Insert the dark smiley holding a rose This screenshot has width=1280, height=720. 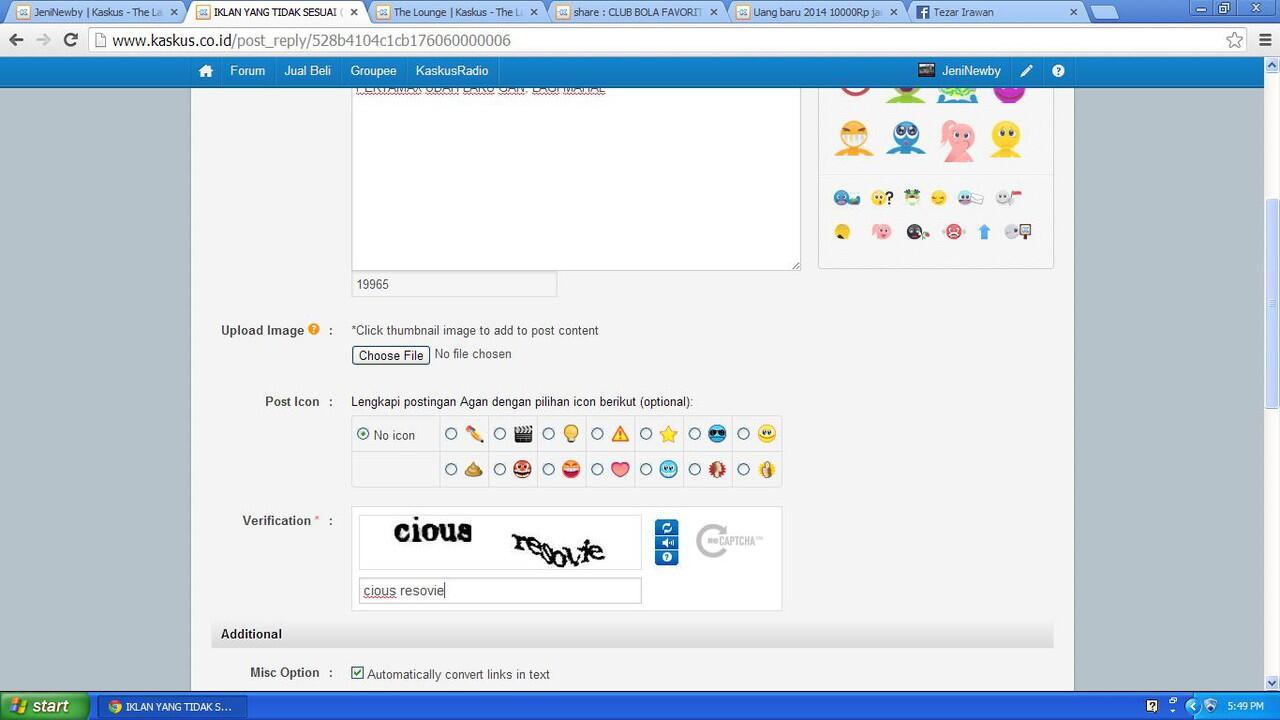[x=917, y=232]
